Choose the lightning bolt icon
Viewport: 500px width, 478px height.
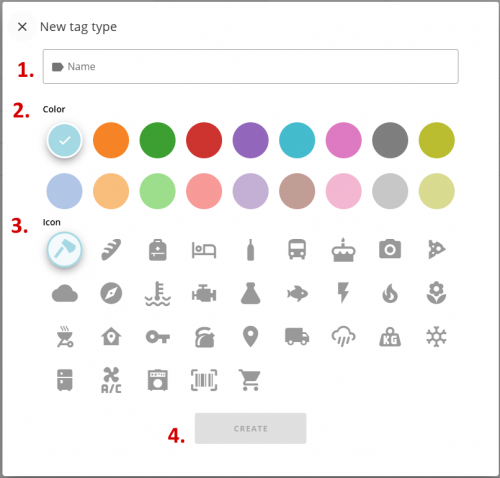point(343,293)
